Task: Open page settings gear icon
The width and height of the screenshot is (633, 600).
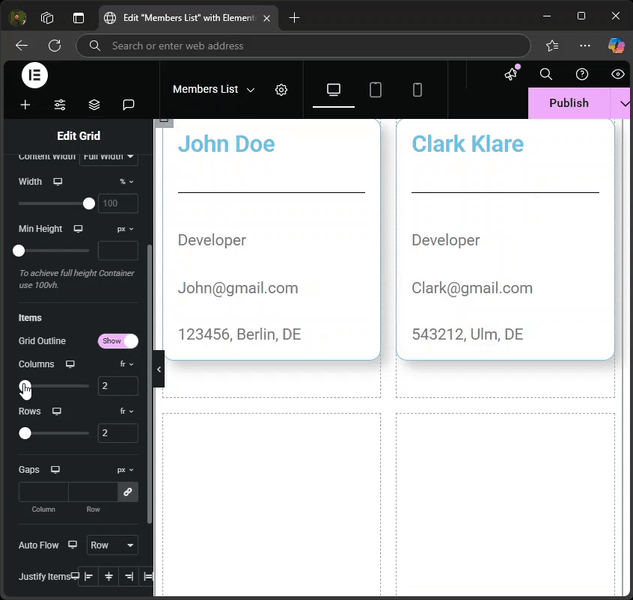Action: (x=281, y=90)
